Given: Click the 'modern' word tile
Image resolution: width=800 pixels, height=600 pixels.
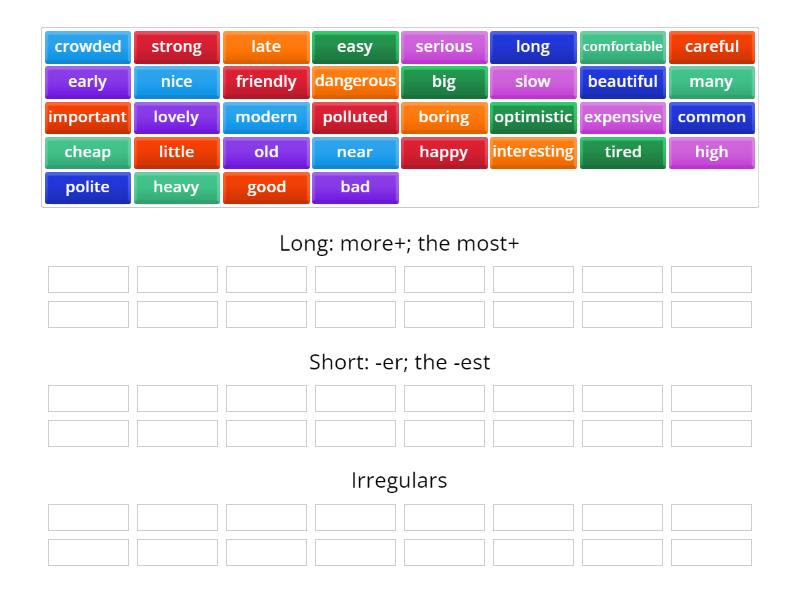Looking at the screenshot, I should [266, 117].
